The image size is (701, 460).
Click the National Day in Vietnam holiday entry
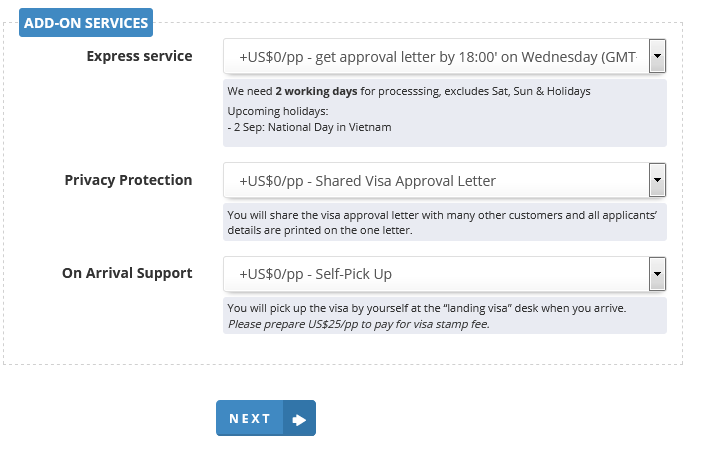pyautogui.click(x=312, y=127)
